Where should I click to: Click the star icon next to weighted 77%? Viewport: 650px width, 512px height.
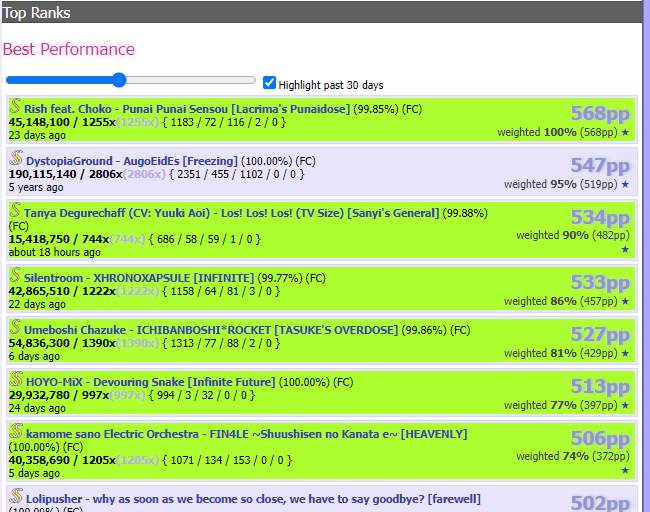click(626, 405)
